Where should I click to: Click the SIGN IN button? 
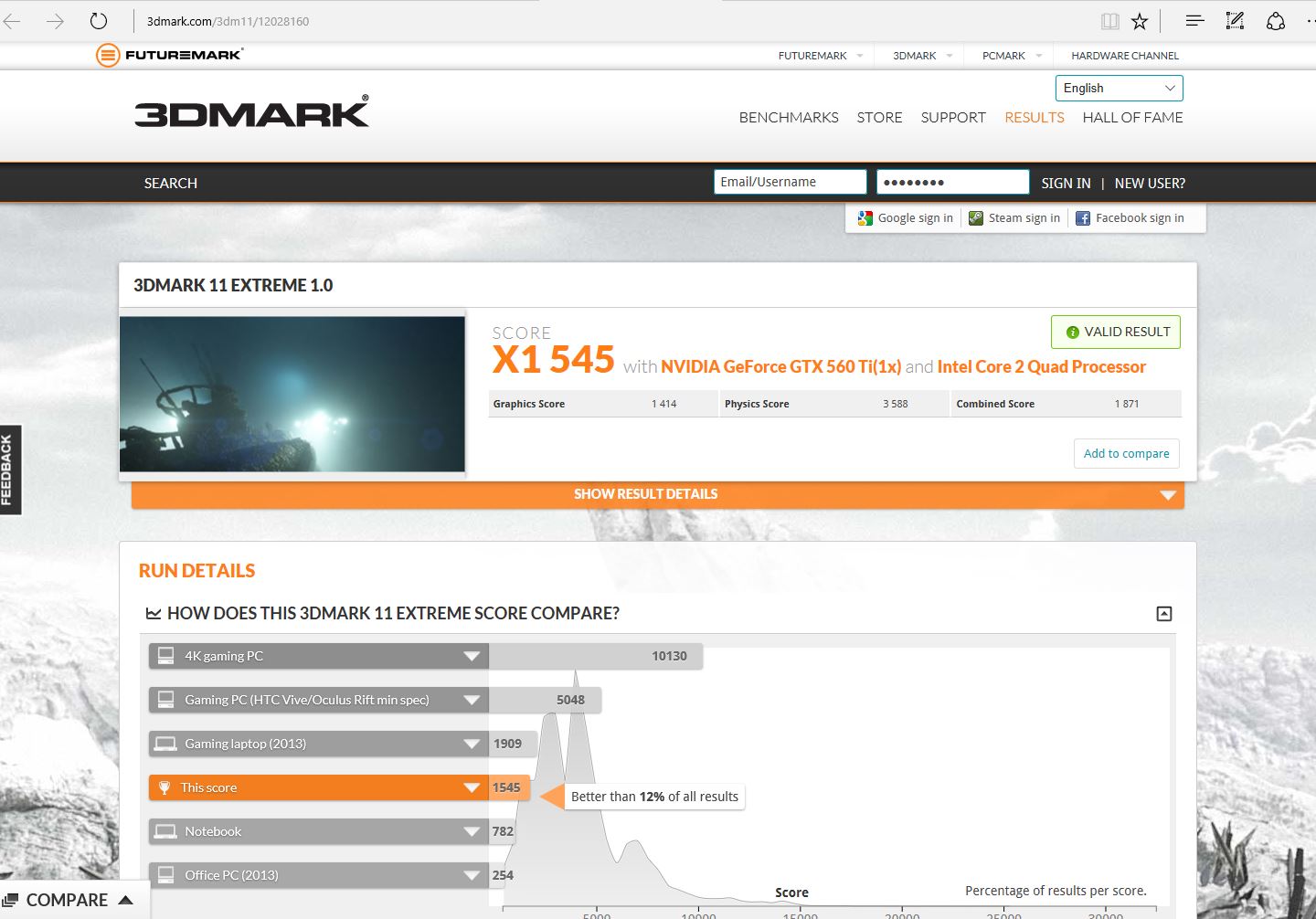pyautogui.click(x=1066, y=184)
